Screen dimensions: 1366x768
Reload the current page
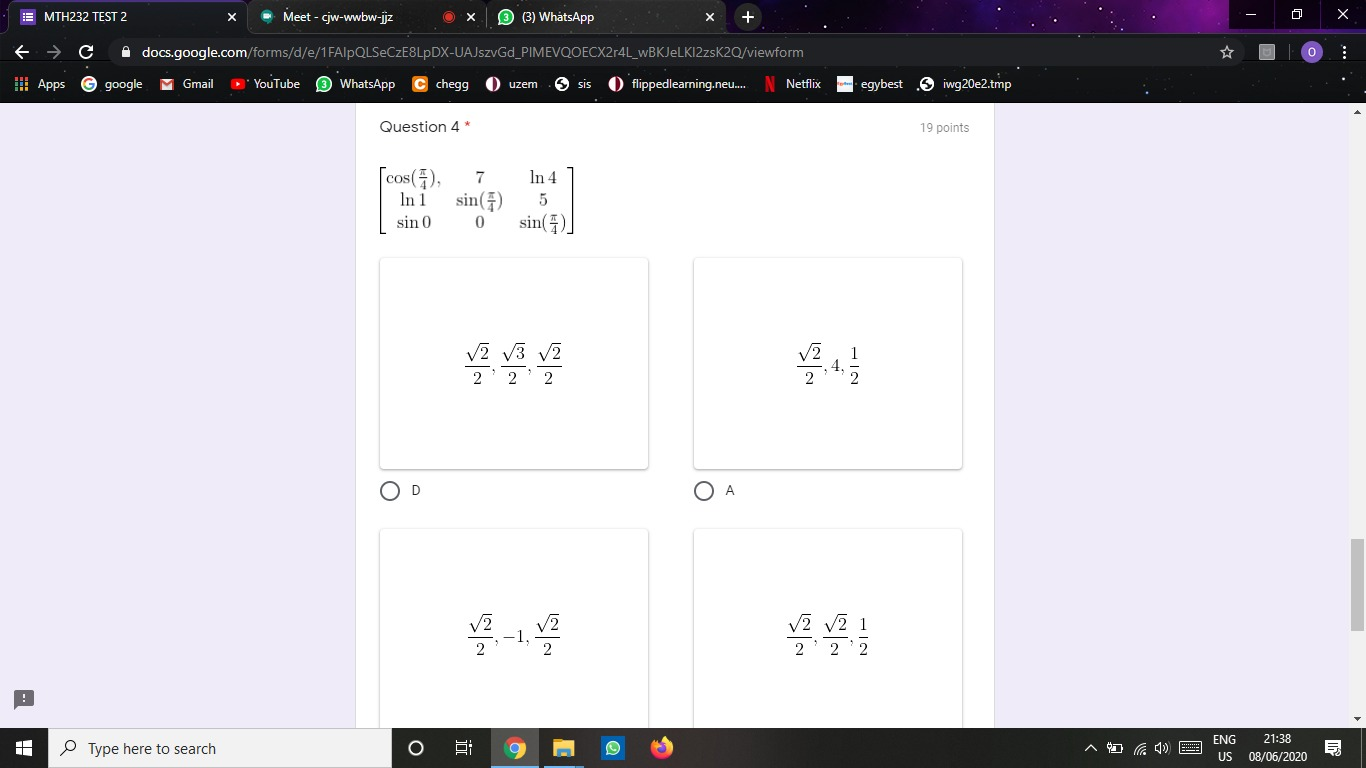click(x=86, y=52)
